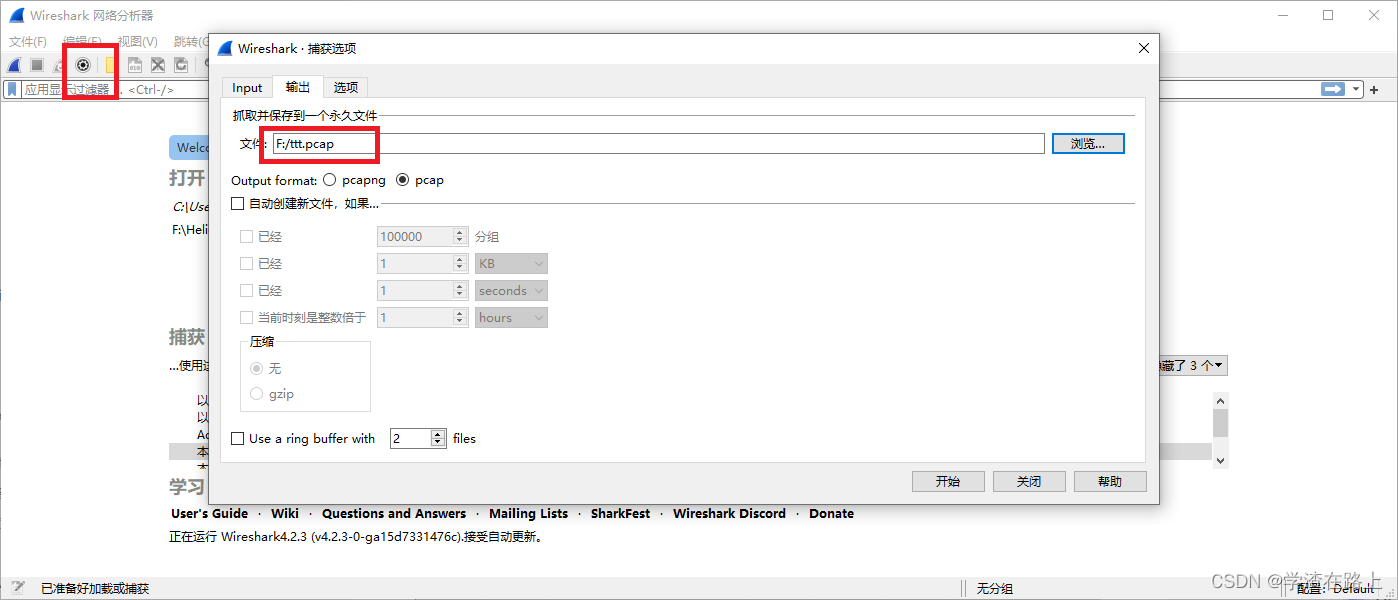The width and height of the screenshot is (1398, 600).
Task: Open the 文件(F) menu
Action: [x=28, y=42]
